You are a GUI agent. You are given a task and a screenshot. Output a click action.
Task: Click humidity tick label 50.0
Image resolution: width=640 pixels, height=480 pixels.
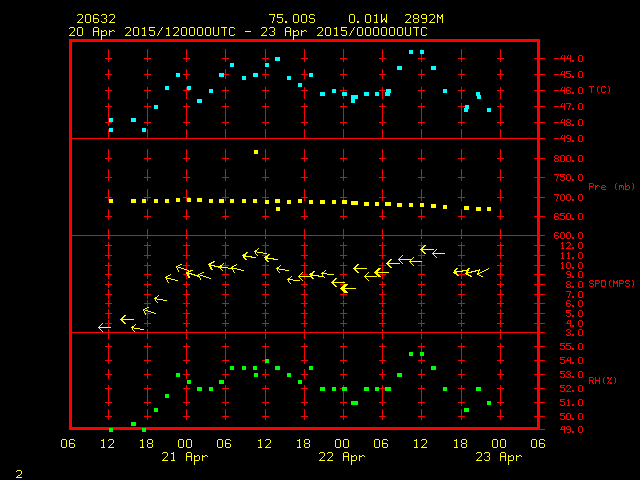[571, 417]
